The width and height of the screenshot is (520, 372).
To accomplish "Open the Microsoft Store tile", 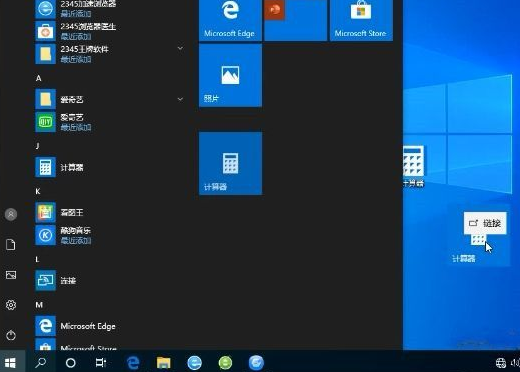I will coord(361,20).
